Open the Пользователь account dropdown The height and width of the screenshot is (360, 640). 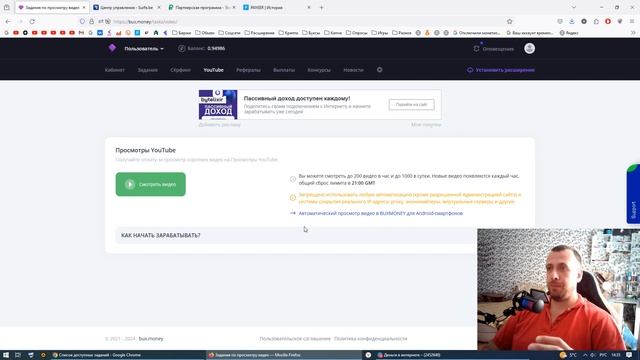(144, 49)
